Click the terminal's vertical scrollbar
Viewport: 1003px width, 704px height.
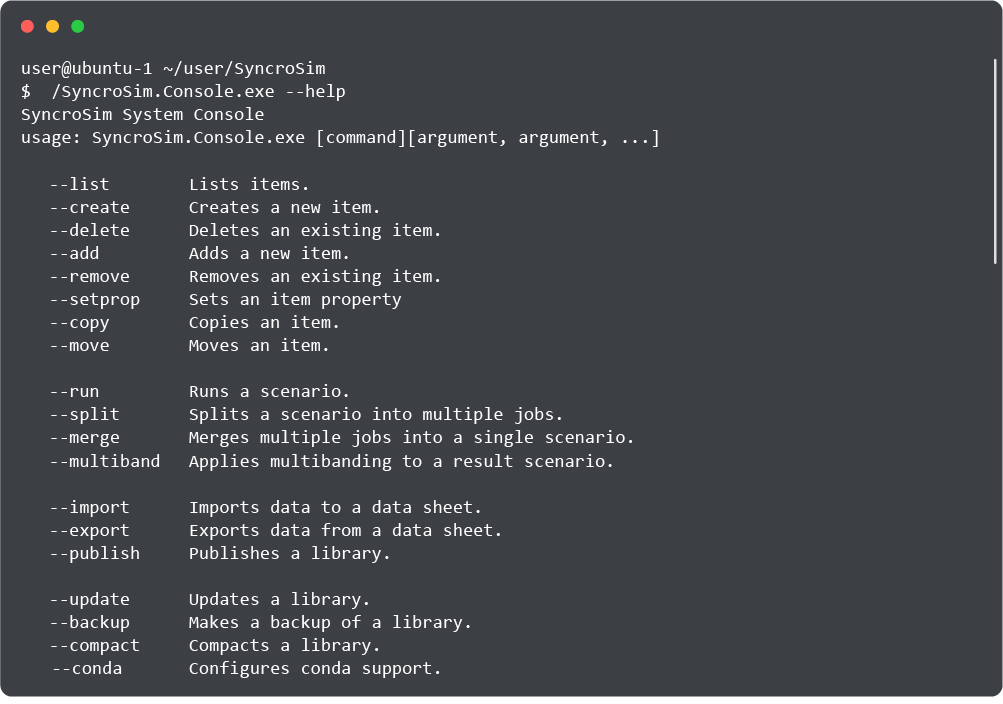tap(995, 160)
